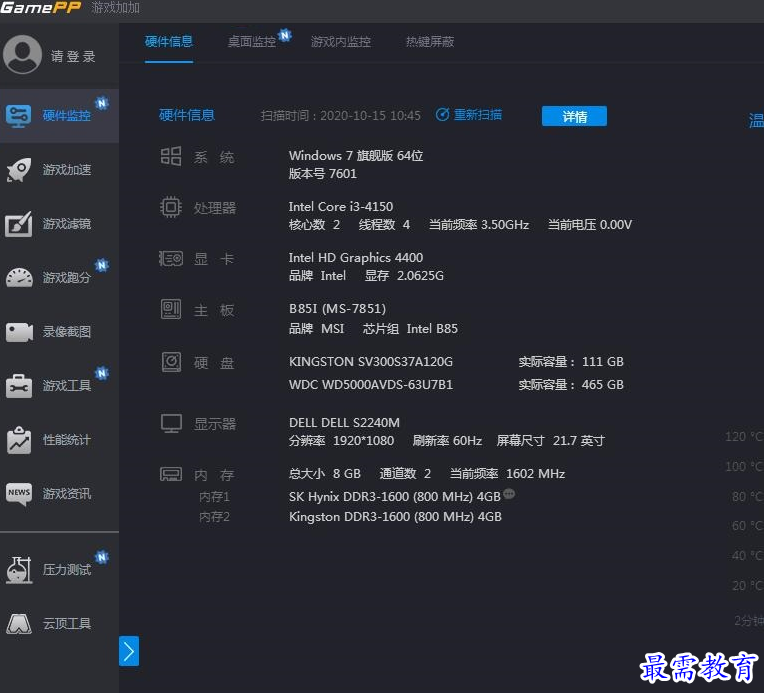Click 核心数 2 value
The height and width of the screenshot is (699, 764).
pos(314,225)
